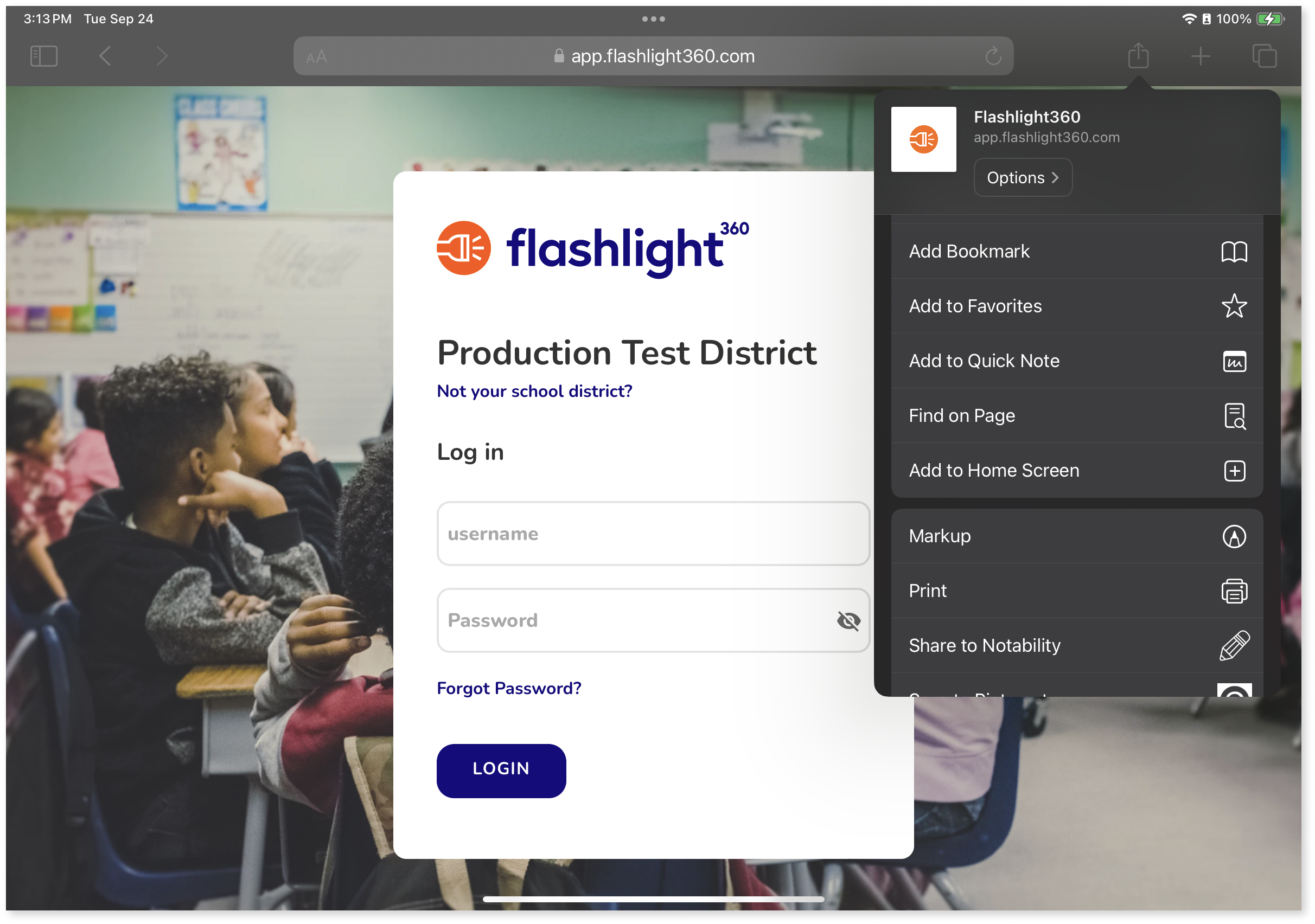Click the reload page icon
This screenshot has width=1315, height=924.
[x=993, y=56]
